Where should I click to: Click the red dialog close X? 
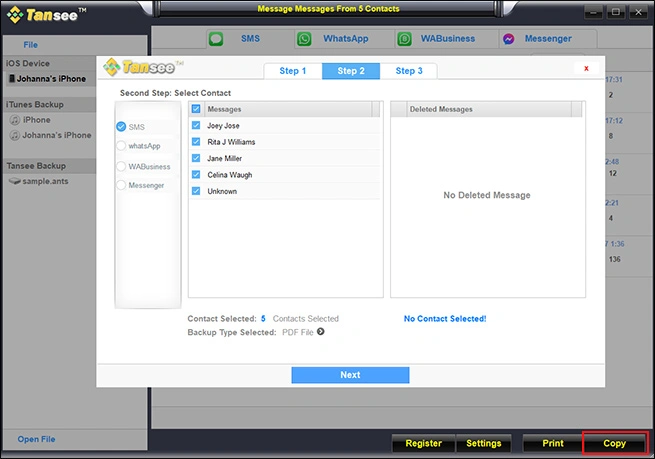click(x=585, y=68)
